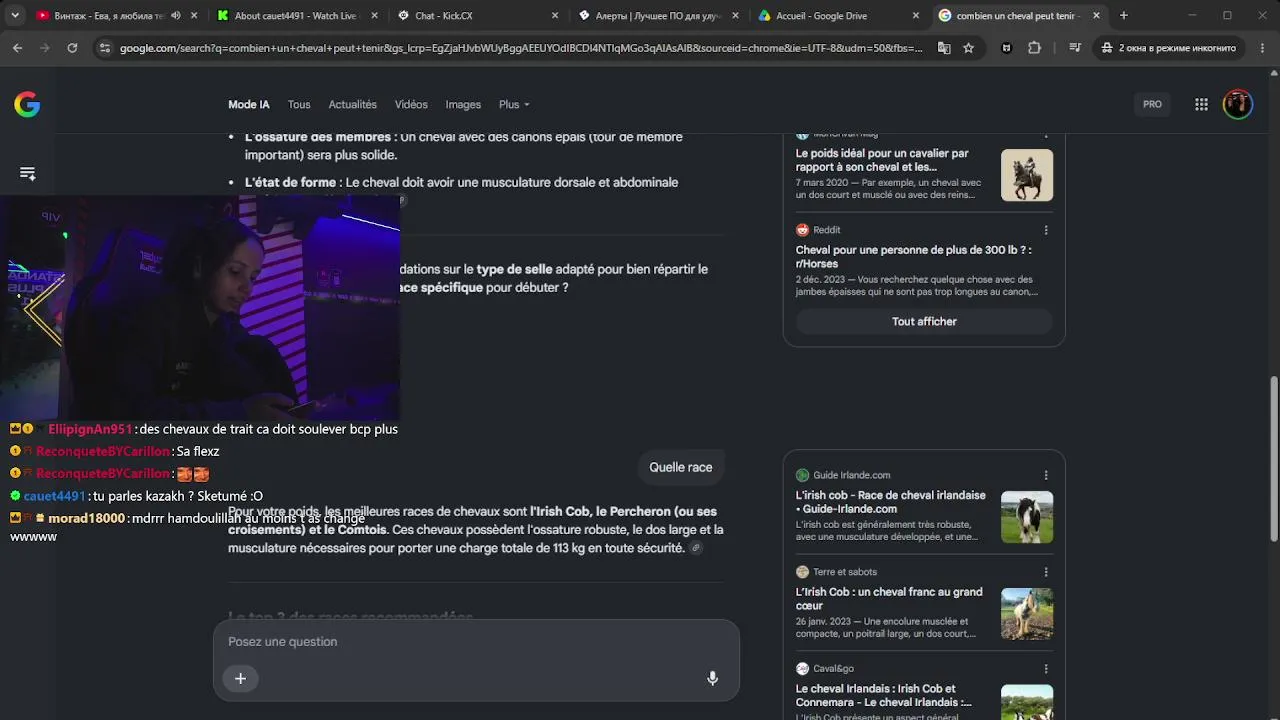Expand the Plus dropdown
1280x720 pixels.
(514, 105)
